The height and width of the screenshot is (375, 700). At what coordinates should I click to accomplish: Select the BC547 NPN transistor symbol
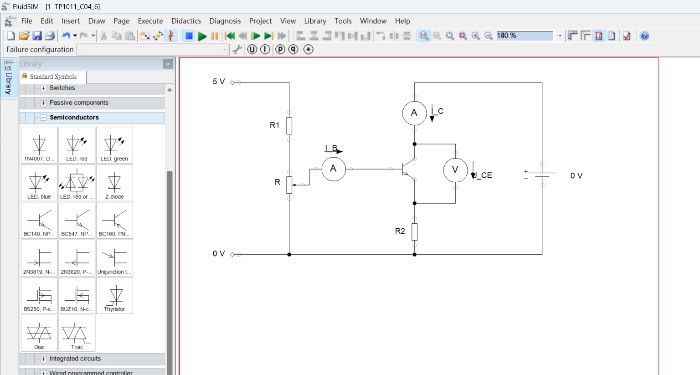click(x=77, y=221)
